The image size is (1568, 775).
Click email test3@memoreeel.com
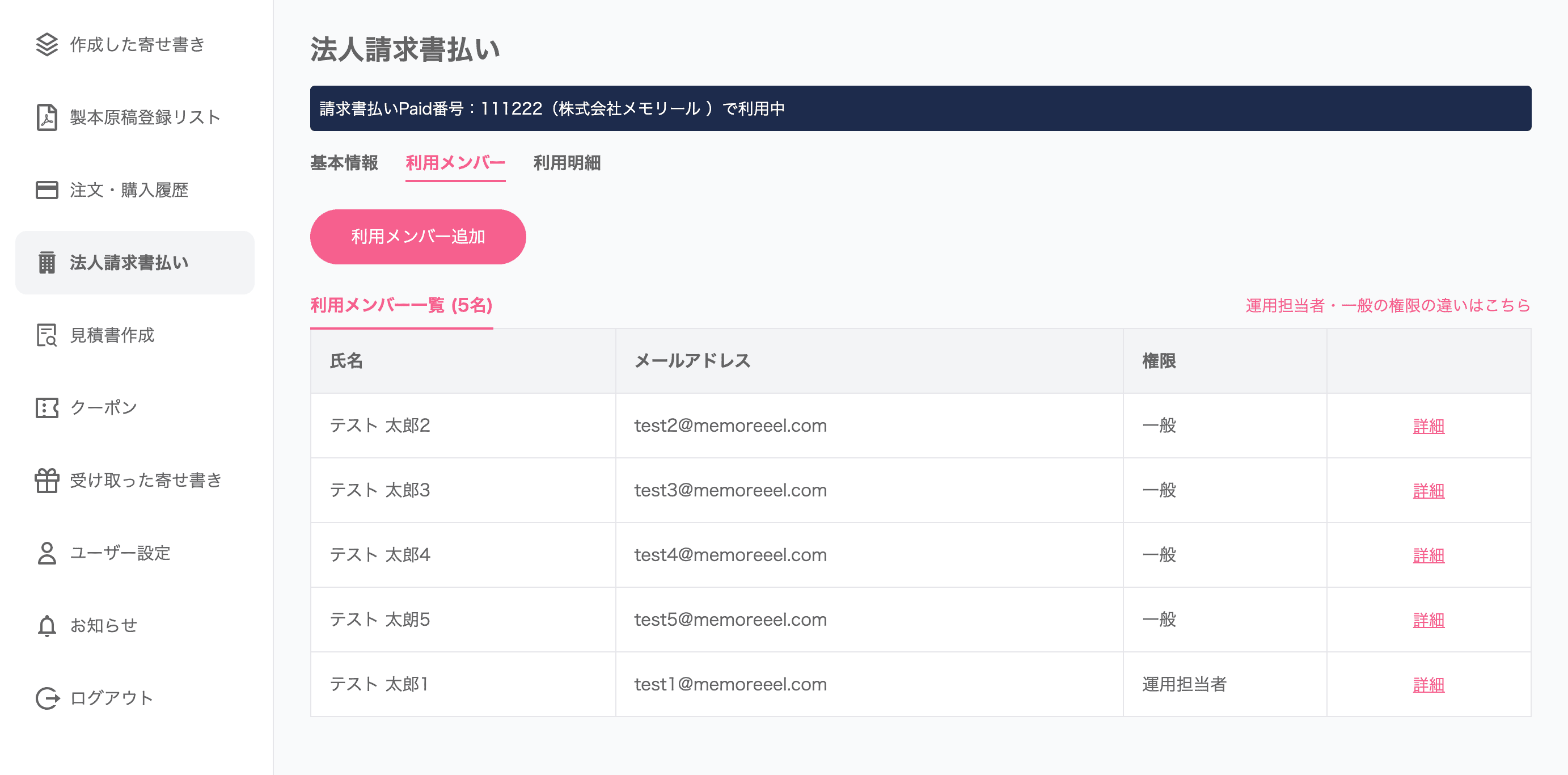(730, 490)
